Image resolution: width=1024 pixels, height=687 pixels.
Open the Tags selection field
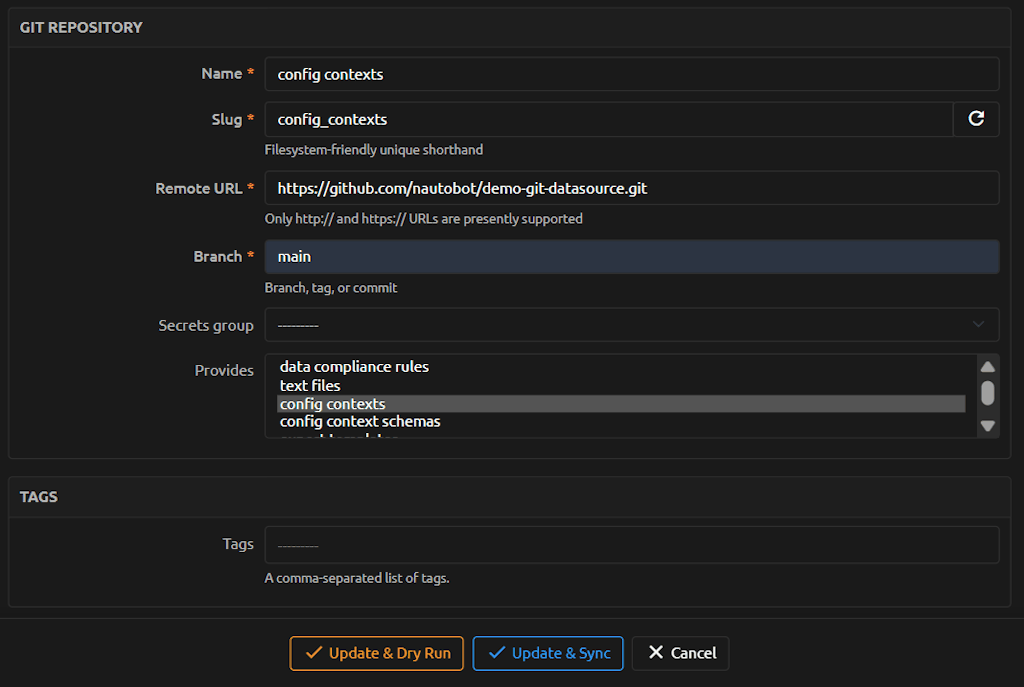tap(631, 545)
